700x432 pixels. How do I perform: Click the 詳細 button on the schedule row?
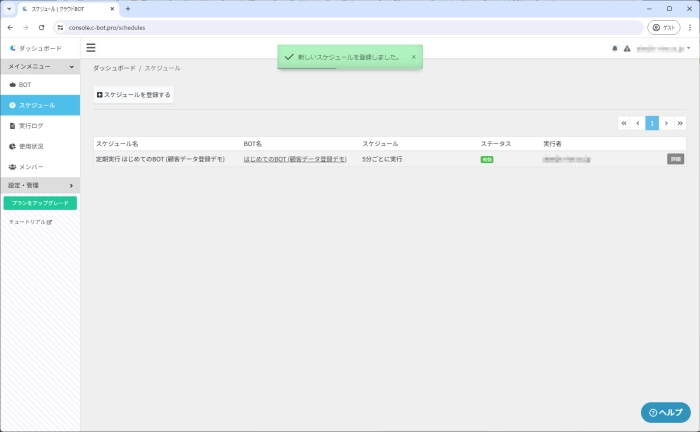pos(676,159)
